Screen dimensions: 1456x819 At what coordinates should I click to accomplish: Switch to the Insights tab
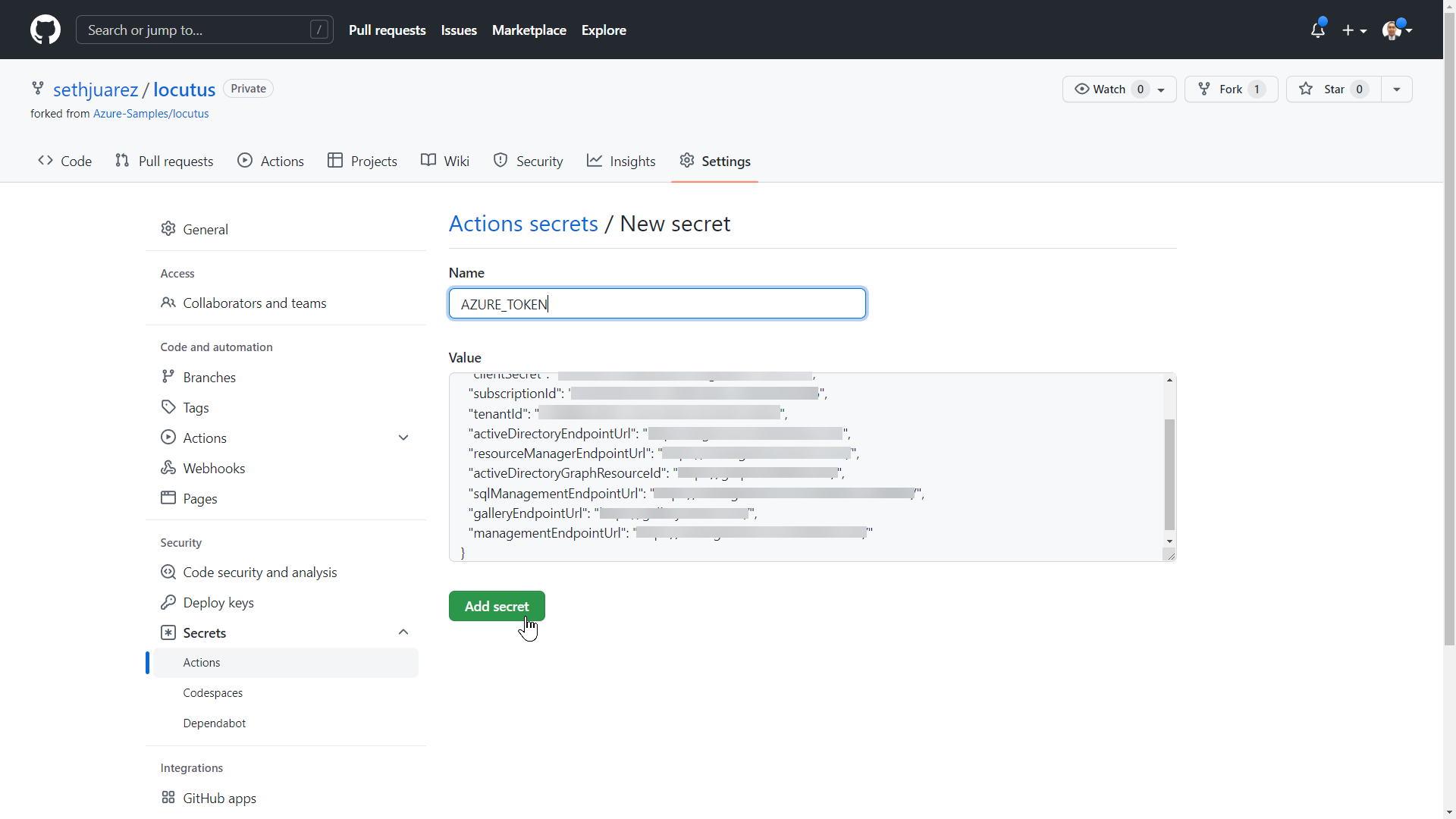click(x=621, y=161)
